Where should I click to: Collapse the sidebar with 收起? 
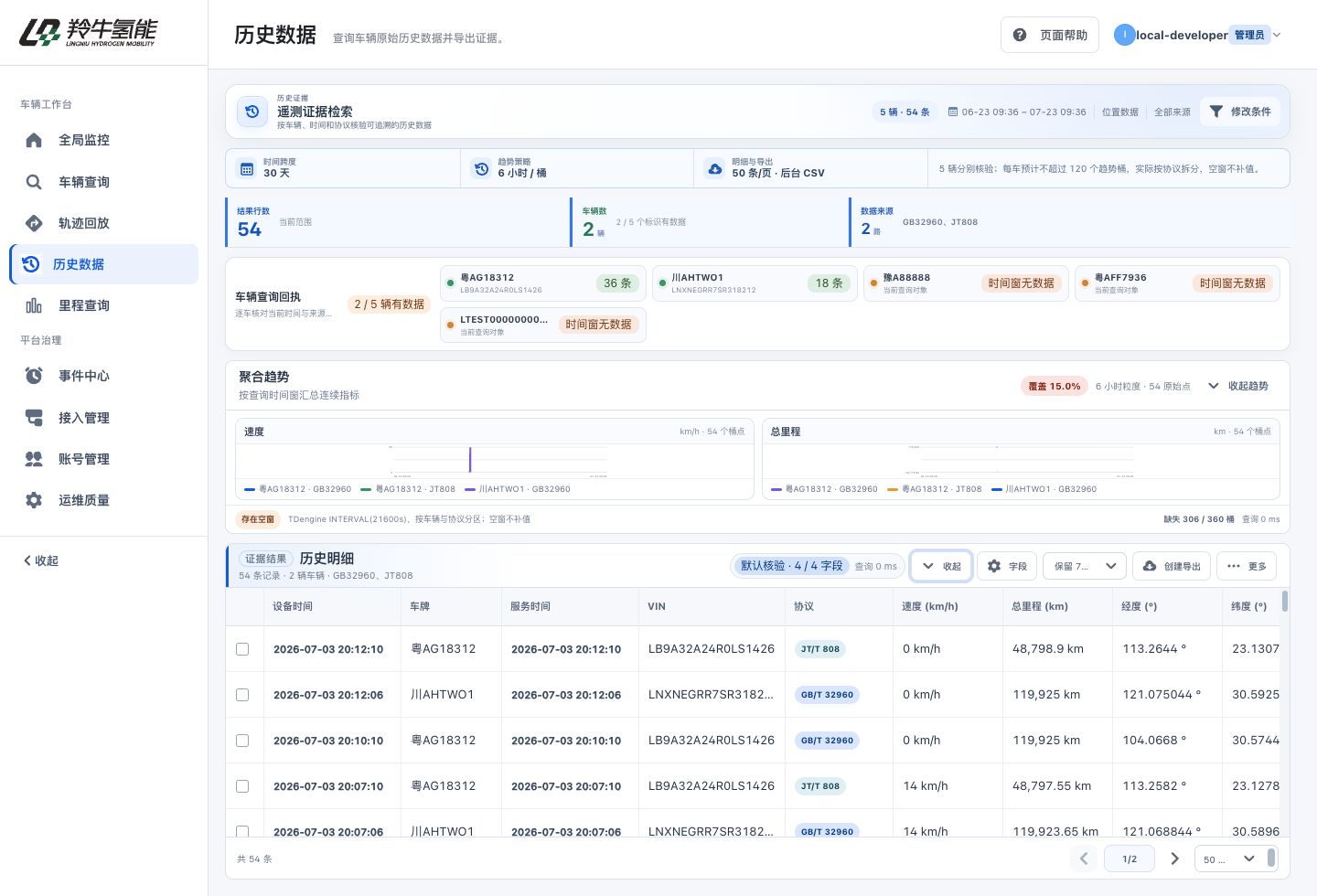click(41, 560)
